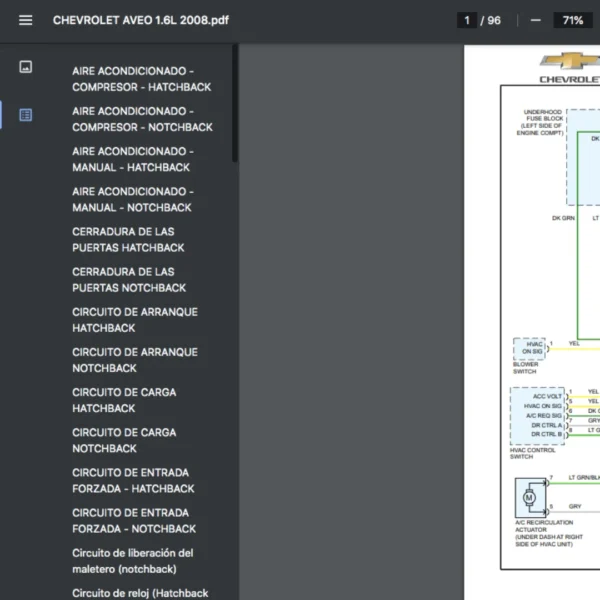The height and width of the screenshot is (600, 600).
Task: Go to AIRE ACONDICIONADO - MANUAL - NOTCHBACK
Action: pos(133,200)
